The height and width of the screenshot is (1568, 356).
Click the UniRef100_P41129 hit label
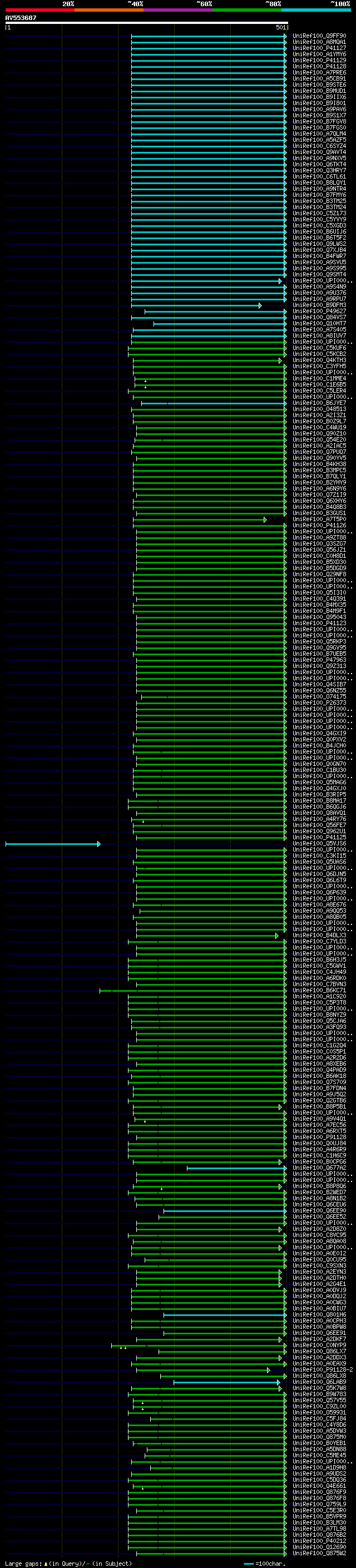pyautogui.click(x=319, y=60)
